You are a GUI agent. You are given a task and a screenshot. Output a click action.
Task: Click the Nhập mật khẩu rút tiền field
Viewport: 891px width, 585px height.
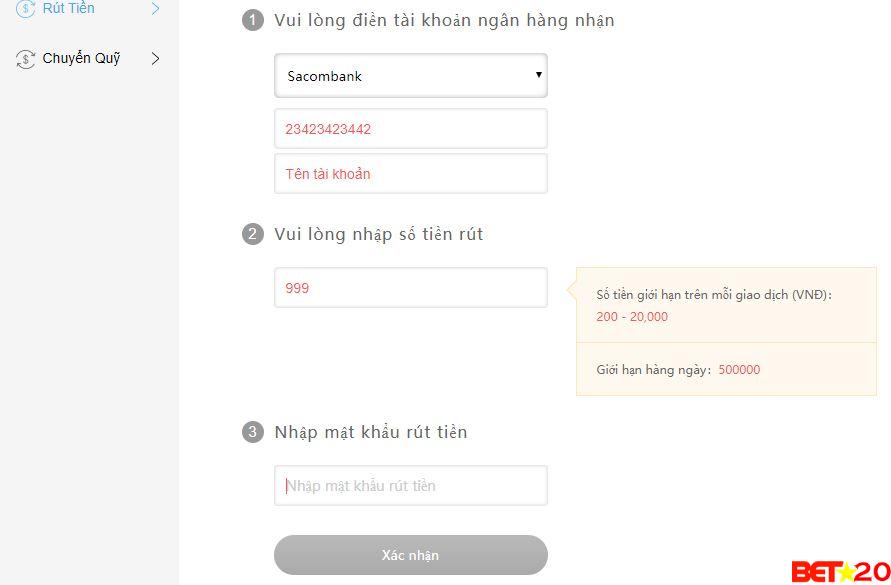point(410,485)
